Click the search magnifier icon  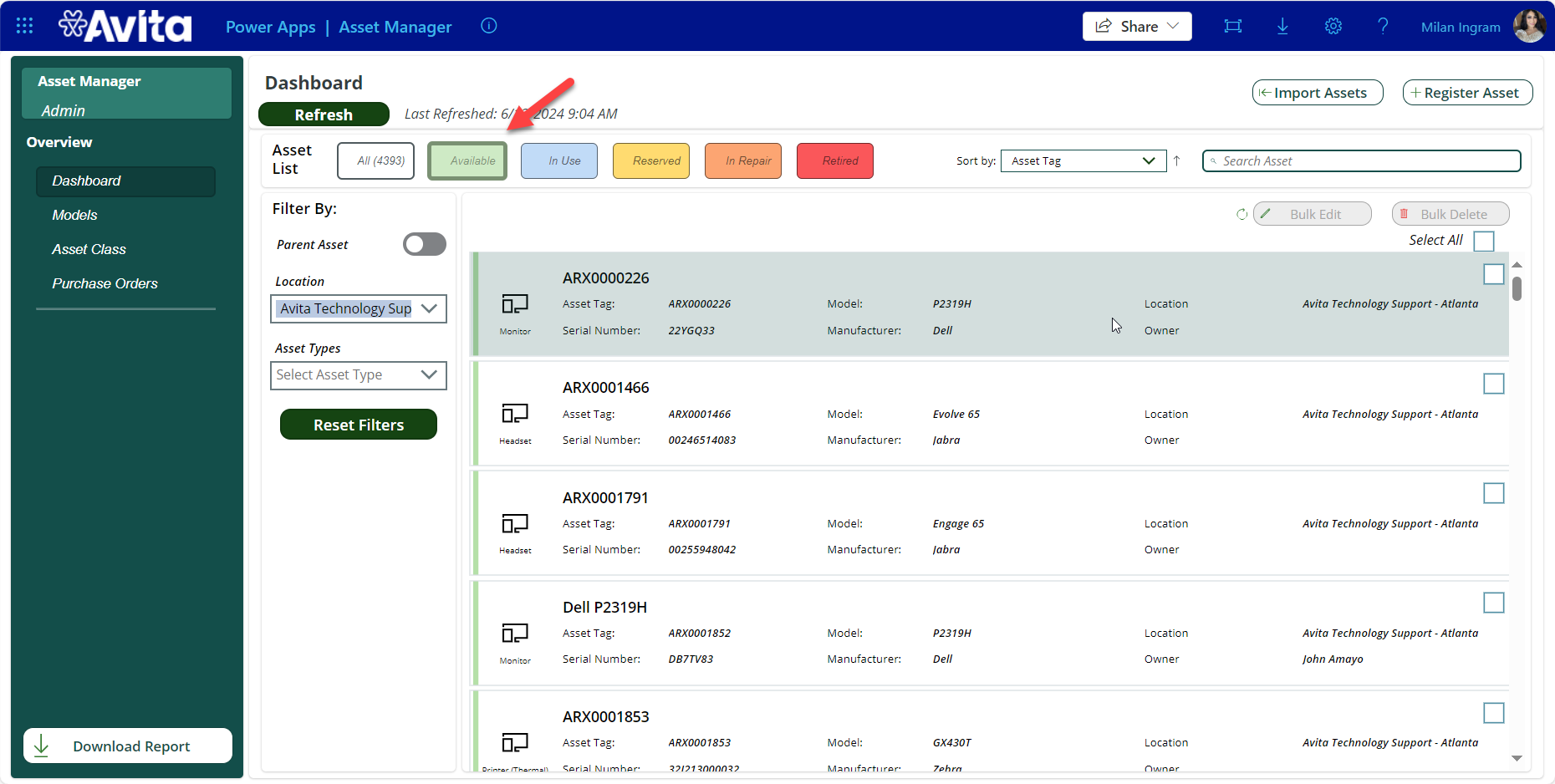tap(1213, 161)
